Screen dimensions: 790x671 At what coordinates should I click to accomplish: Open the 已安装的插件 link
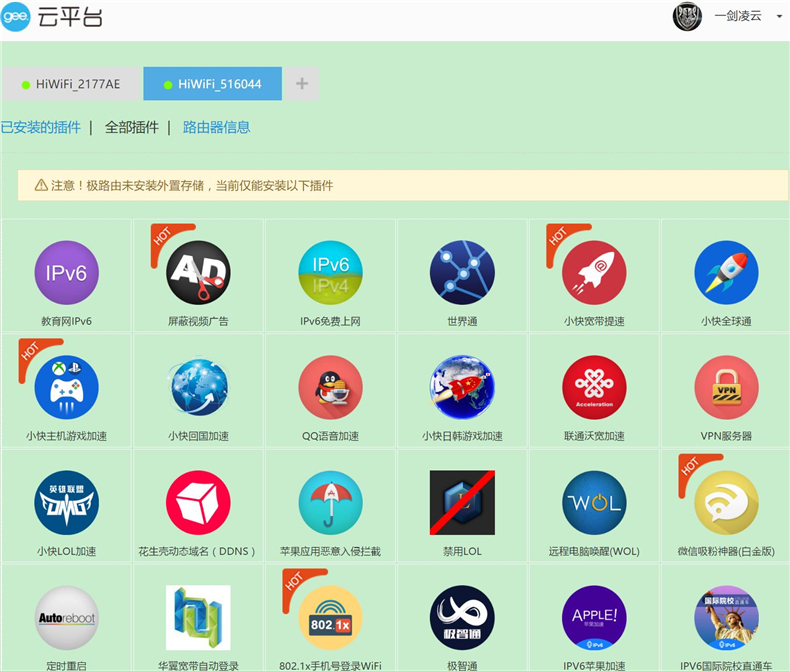[x=41, y=127]
